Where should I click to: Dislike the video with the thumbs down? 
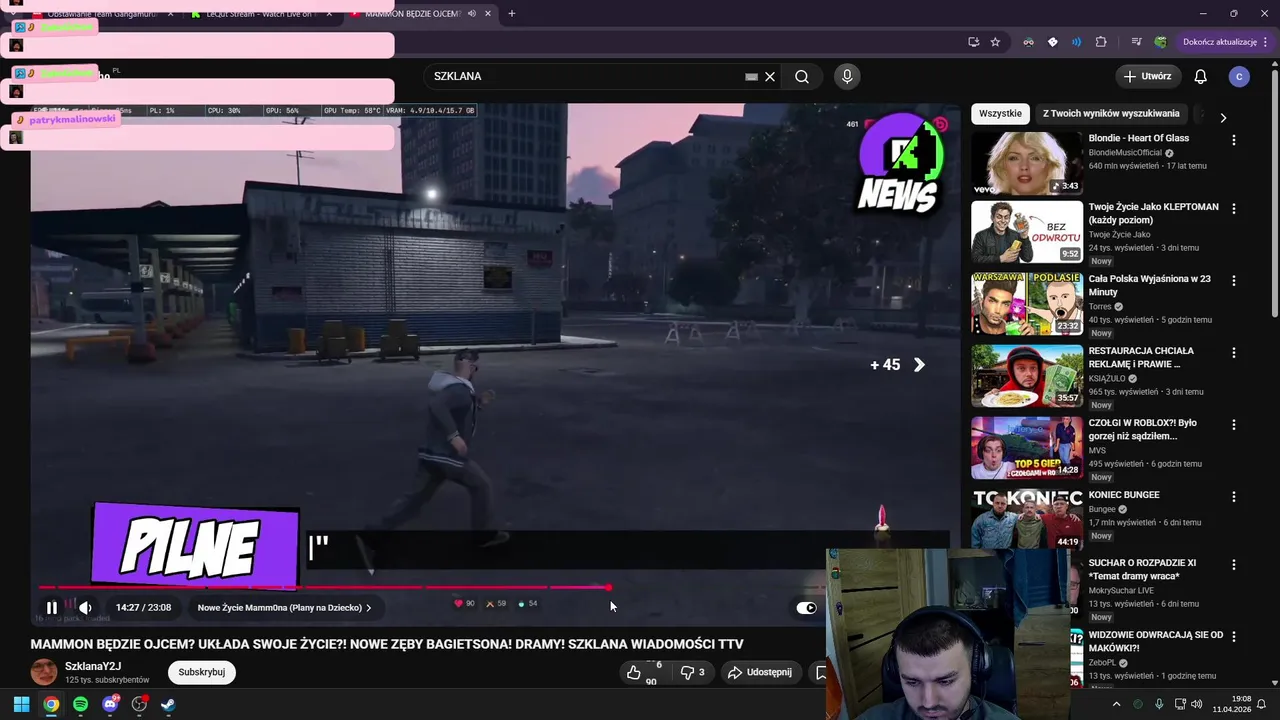(x=693, y=672)
